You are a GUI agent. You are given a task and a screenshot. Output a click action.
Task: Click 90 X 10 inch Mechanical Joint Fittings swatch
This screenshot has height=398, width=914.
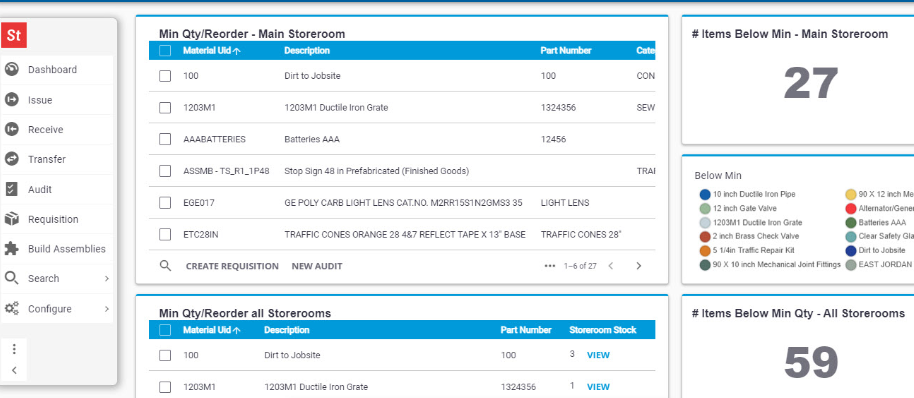point(705,265)
